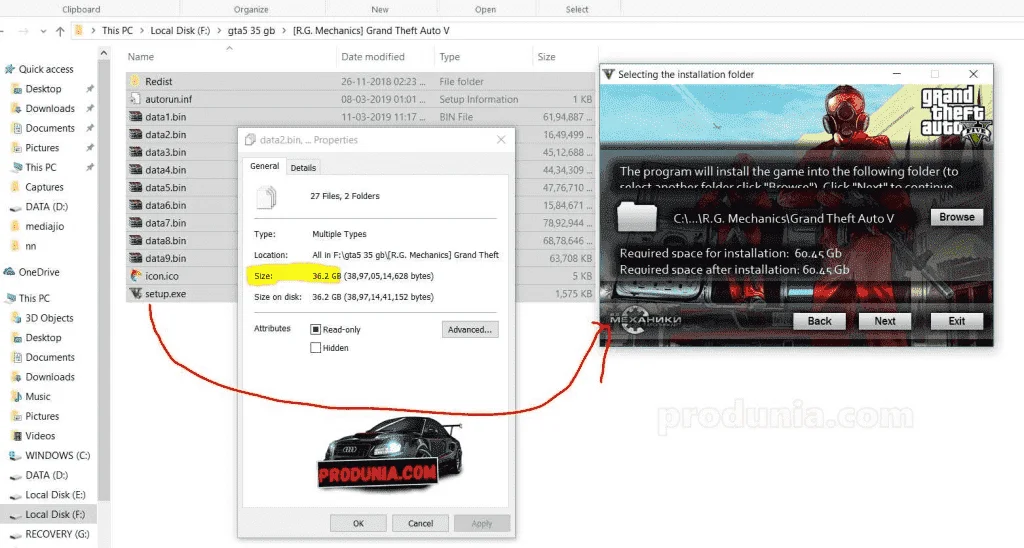Click the Advanced... button in Properties
Viewport: 1024px width, 548px height.
pyautogui.click(x=470, y=329)
